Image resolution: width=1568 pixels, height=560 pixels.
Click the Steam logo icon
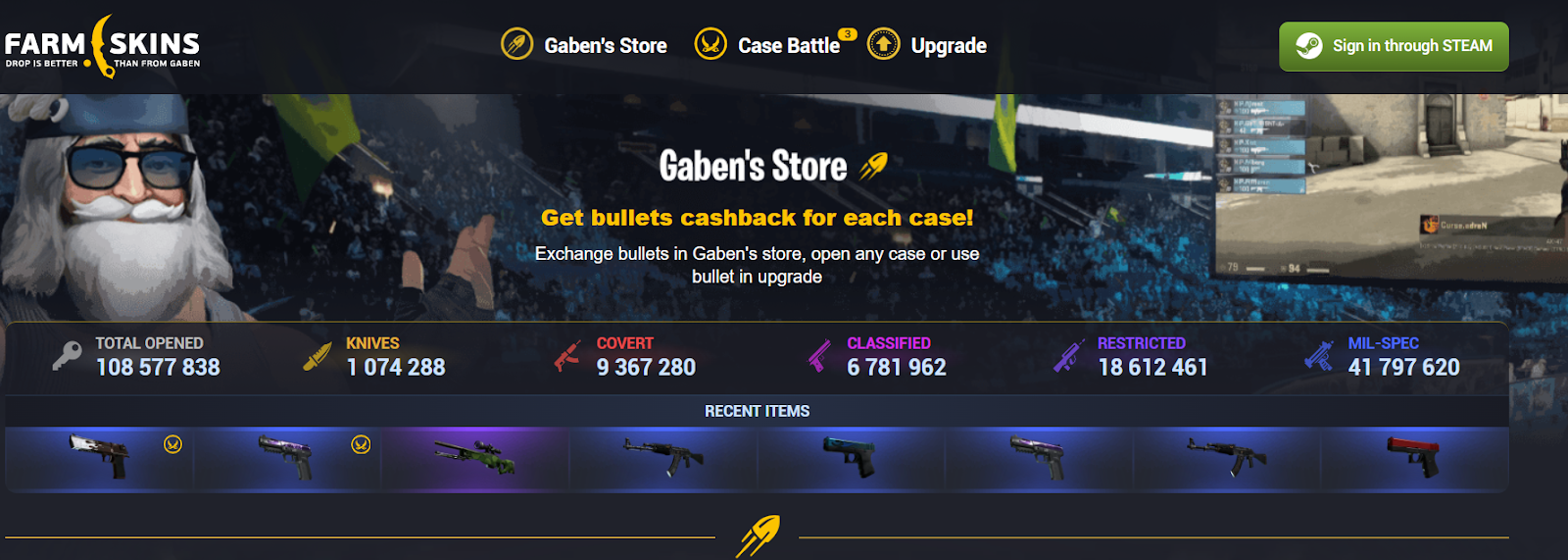1309,46
